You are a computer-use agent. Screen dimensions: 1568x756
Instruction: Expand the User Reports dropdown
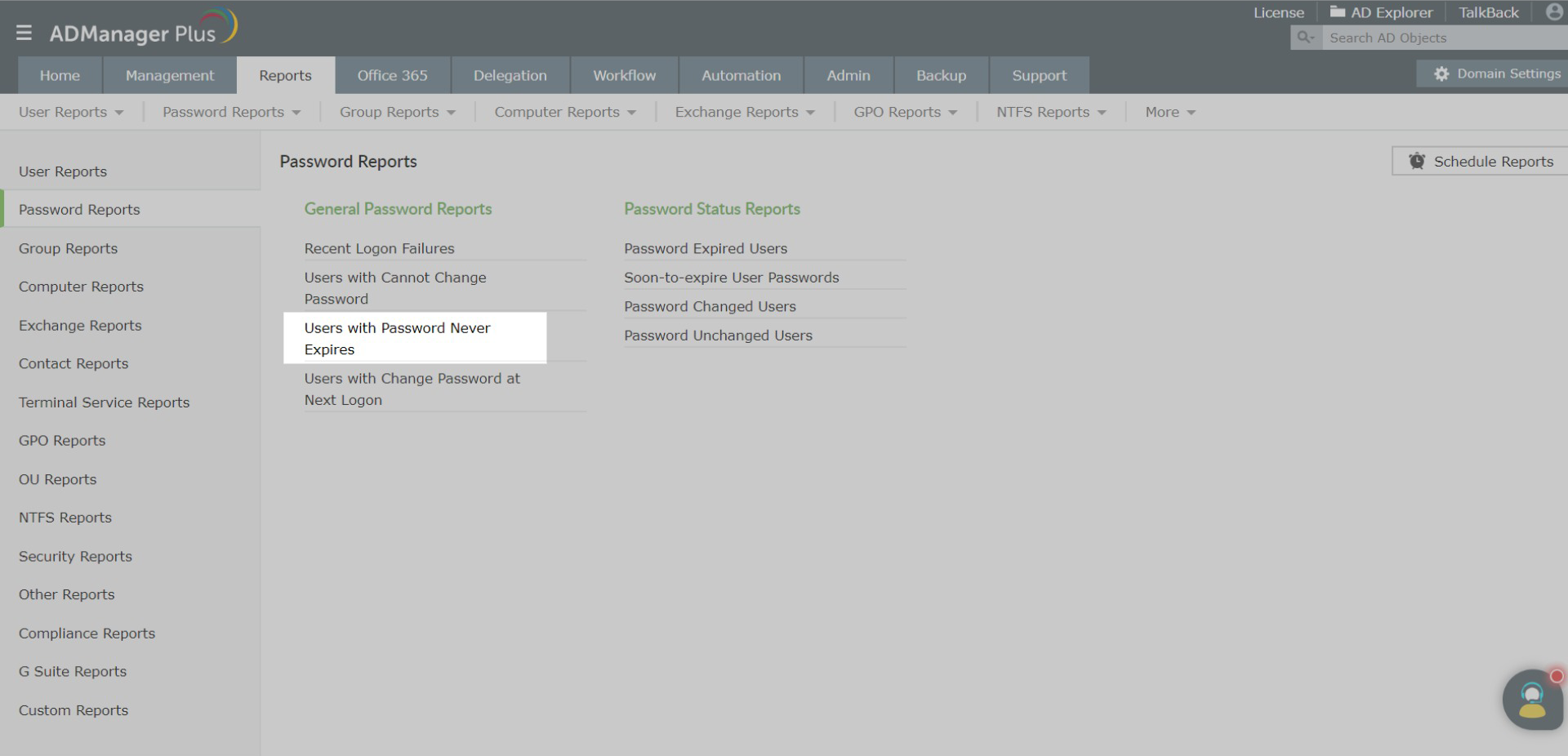coord(71,112)
